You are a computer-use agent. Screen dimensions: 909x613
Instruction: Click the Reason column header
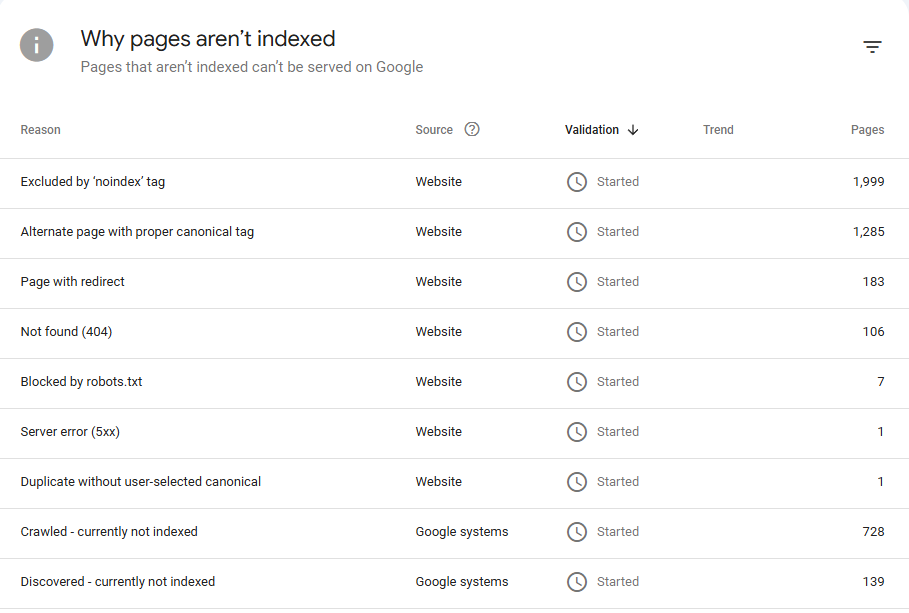pos(40,130)
